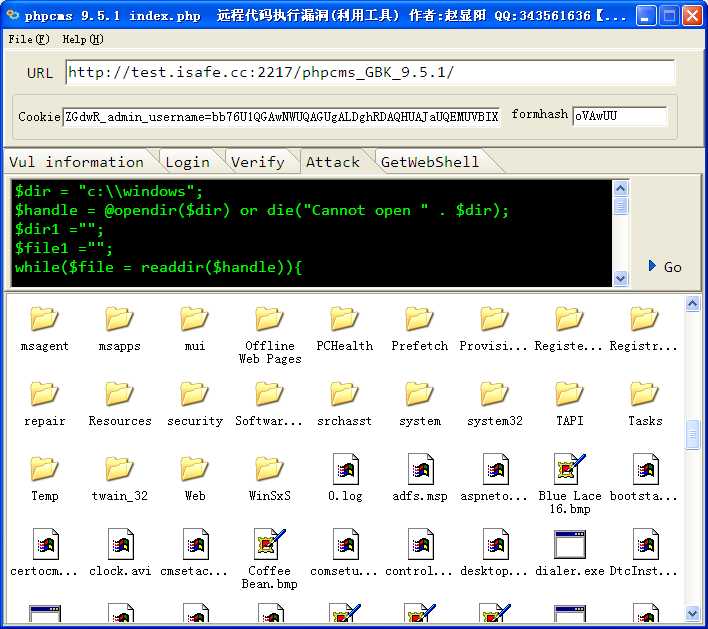
Task: Select the control... file icon
Action: pos(420,544)
